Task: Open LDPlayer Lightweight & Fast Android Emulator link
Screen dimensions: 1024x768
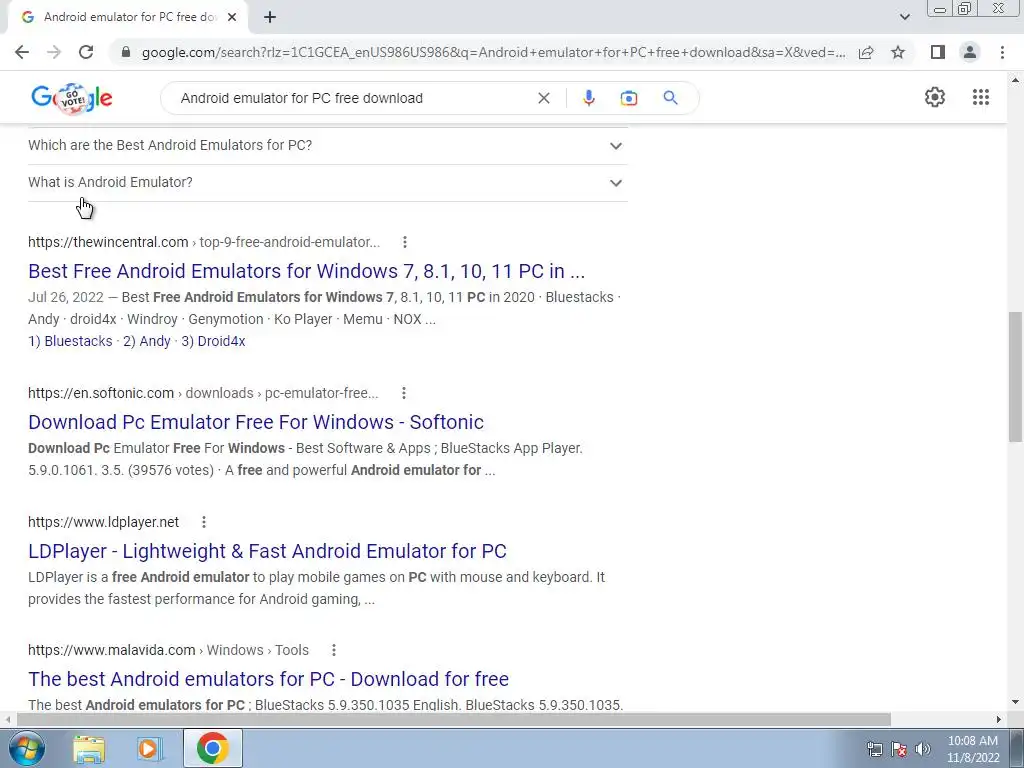Action: tap(267, 551)
